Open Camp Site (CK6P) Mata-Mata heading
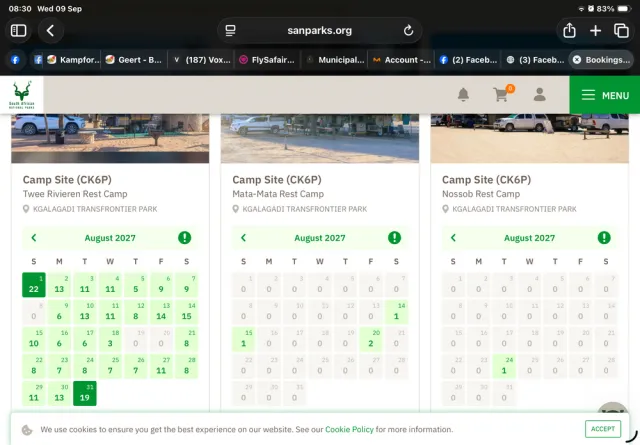 (x=277, y=180)
